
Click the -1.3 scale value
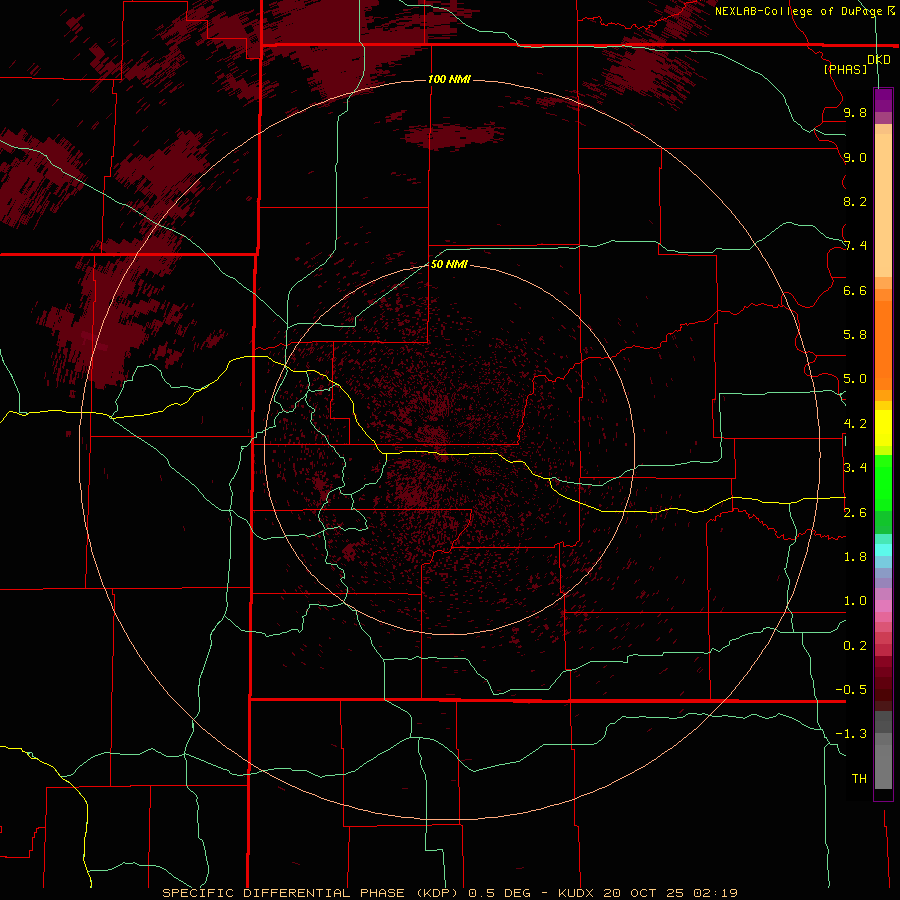point(851,734)
